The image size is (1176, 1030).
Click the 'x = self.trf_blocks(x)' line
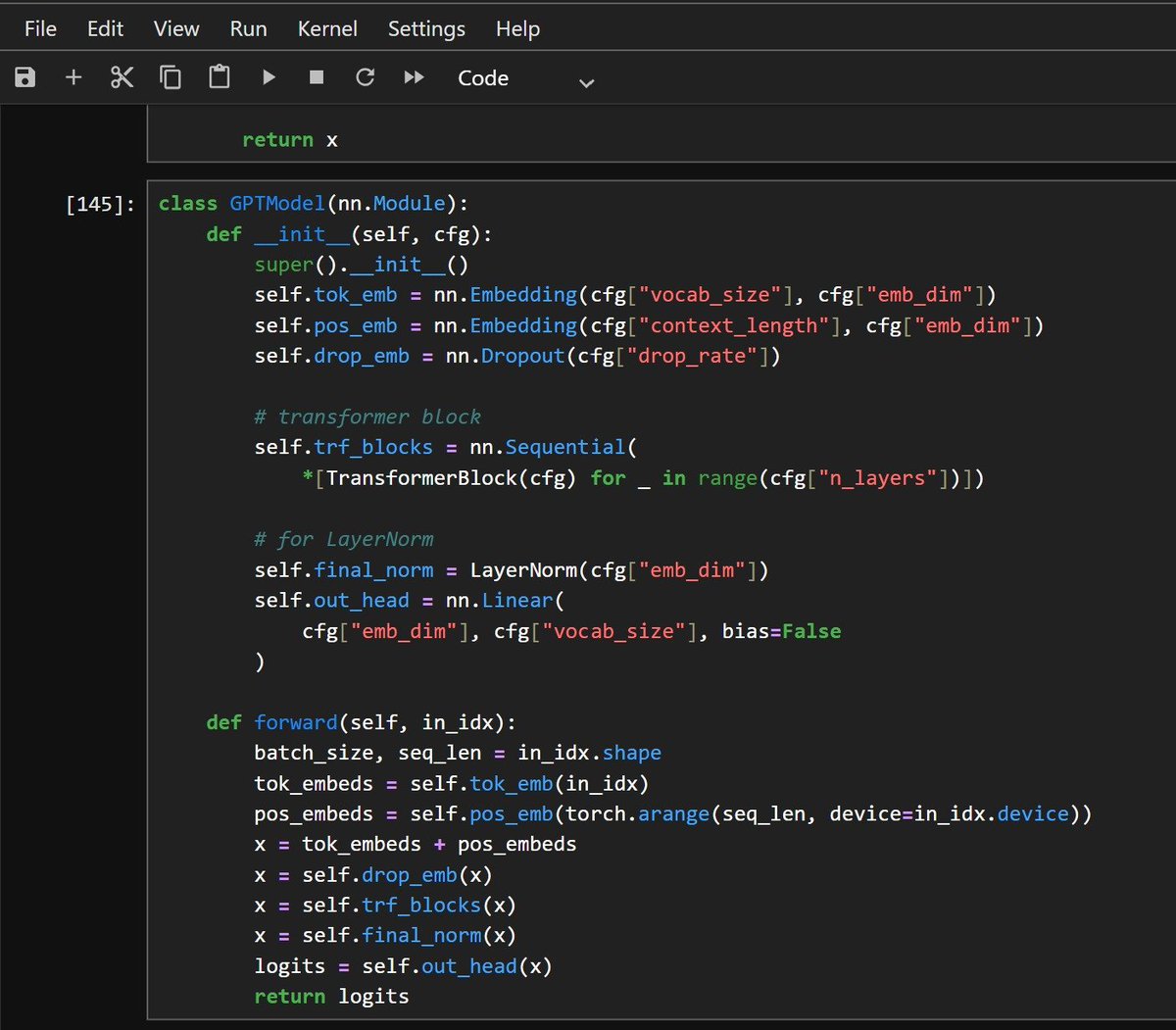point(385,905)
